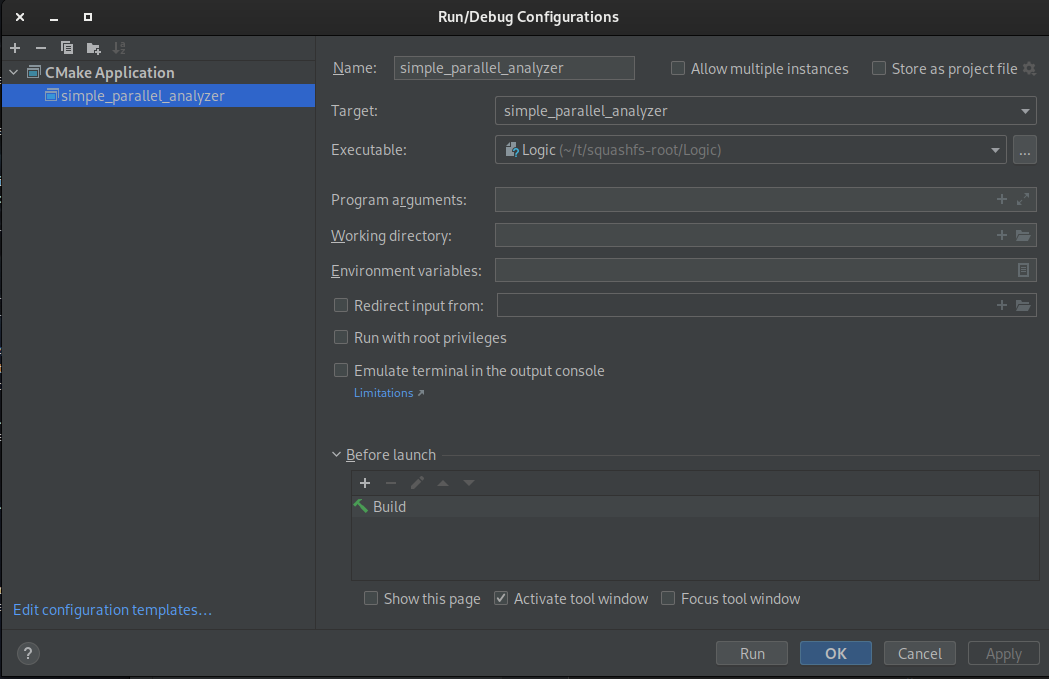Image resolution: width=1049 pixels, height=679 pixels.
Task: Browse executable with the ellipsis button
Action: pos(1024,150)
